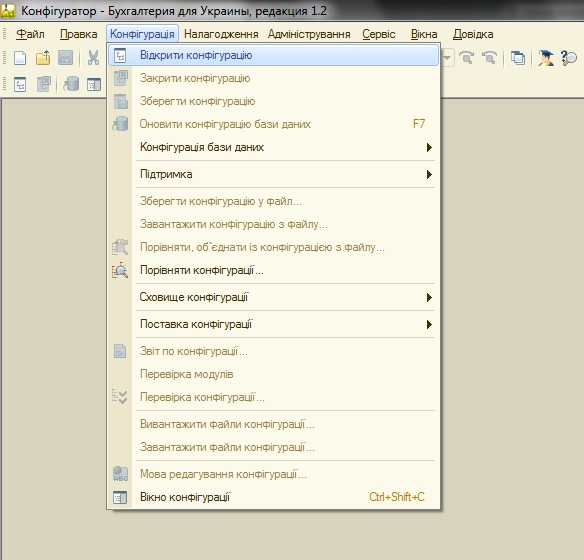The width and height of the screenshot is (584, 560).
Task: Click the Cut scissors toolbar icon
Action: [x=93, y=58]
